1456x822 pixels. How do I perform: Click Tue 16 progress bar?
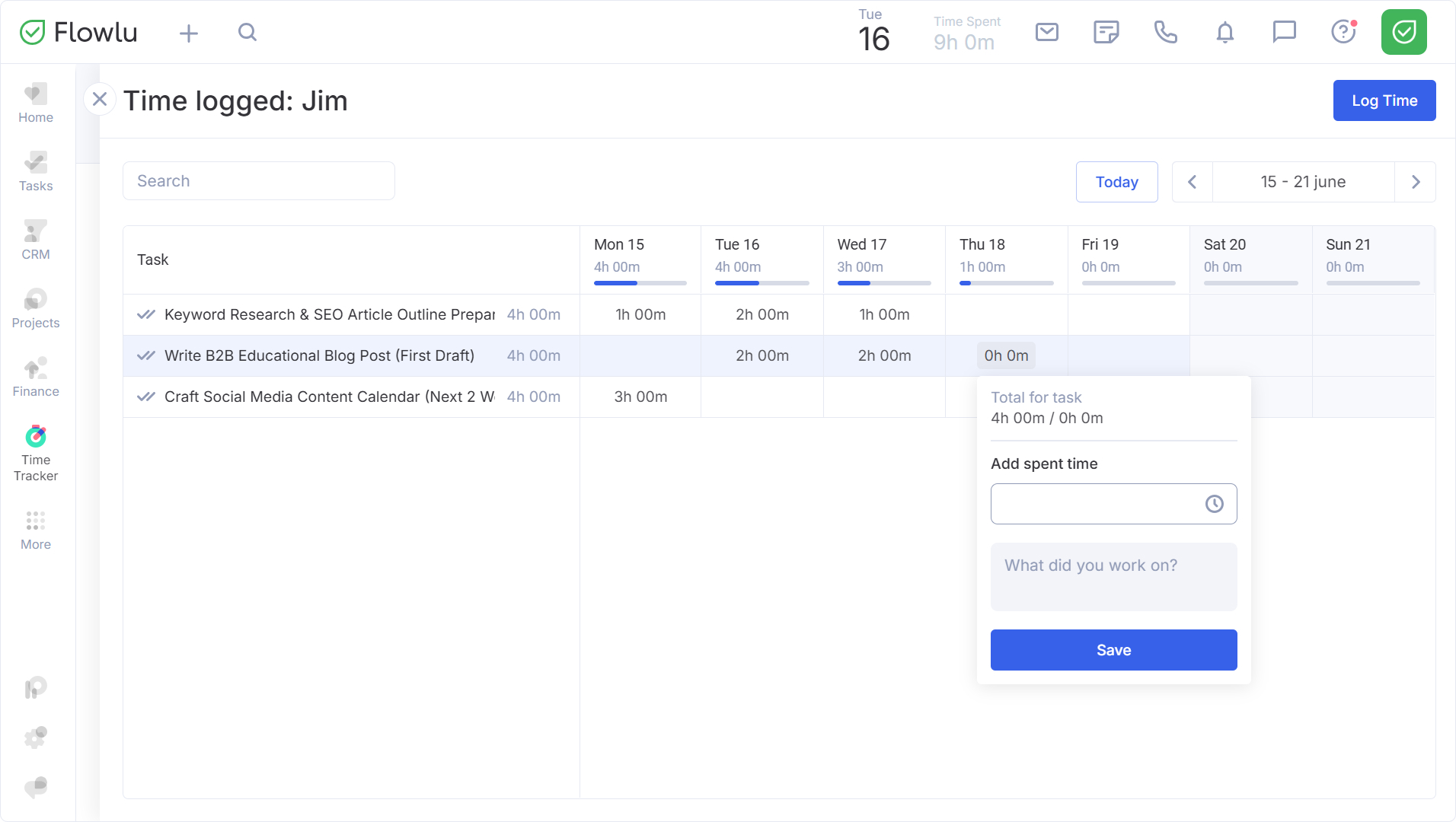pos(762,283)
